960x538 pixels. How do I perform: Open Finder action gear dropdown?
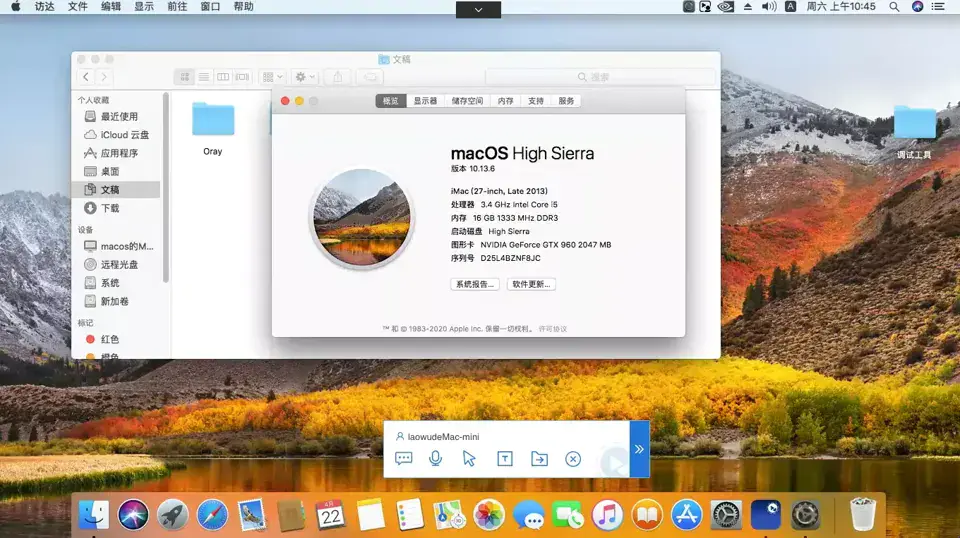[304, 77]
